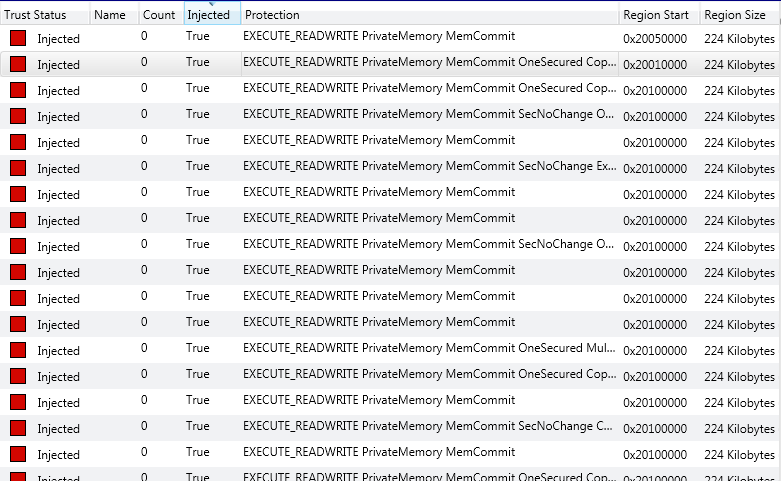The height and width of the screenshot is (481, 781).
Task: Click 224 Kilobytes in the OneSecured Mul... row
Action: (740, 351)
